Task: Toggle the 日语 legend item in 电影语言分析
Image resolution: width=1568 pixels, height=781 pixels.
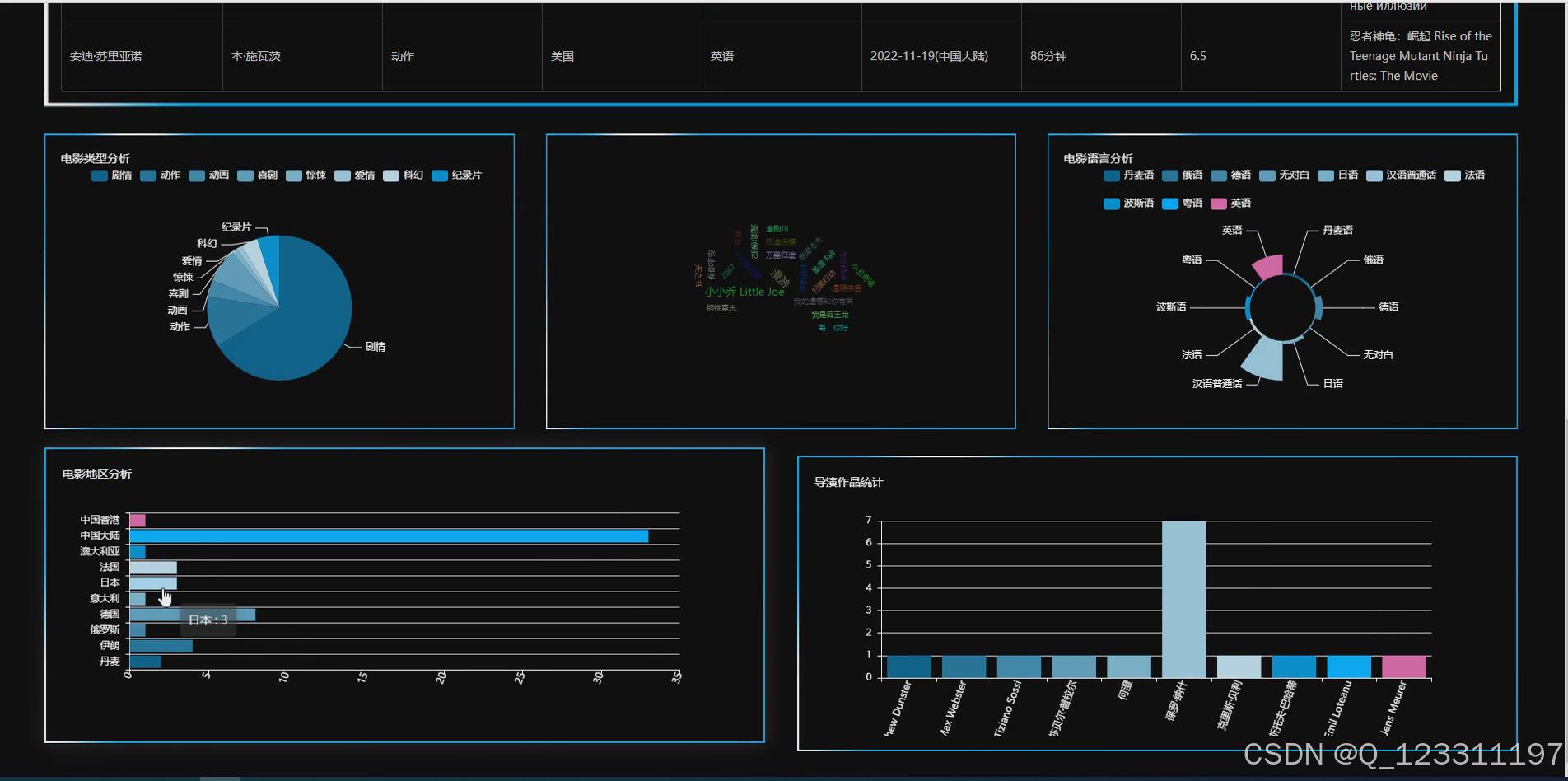Action: pos(1338,175)
